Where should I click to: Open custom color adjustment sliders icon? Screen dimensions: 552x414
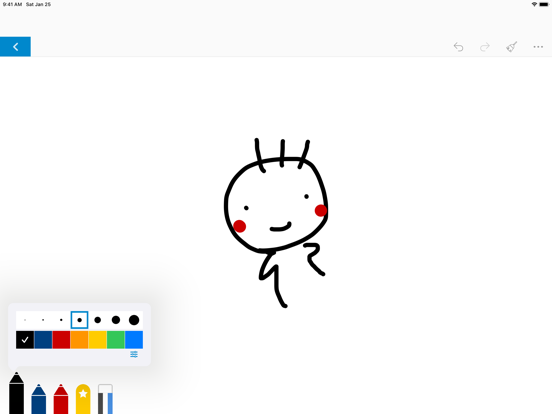134,354
